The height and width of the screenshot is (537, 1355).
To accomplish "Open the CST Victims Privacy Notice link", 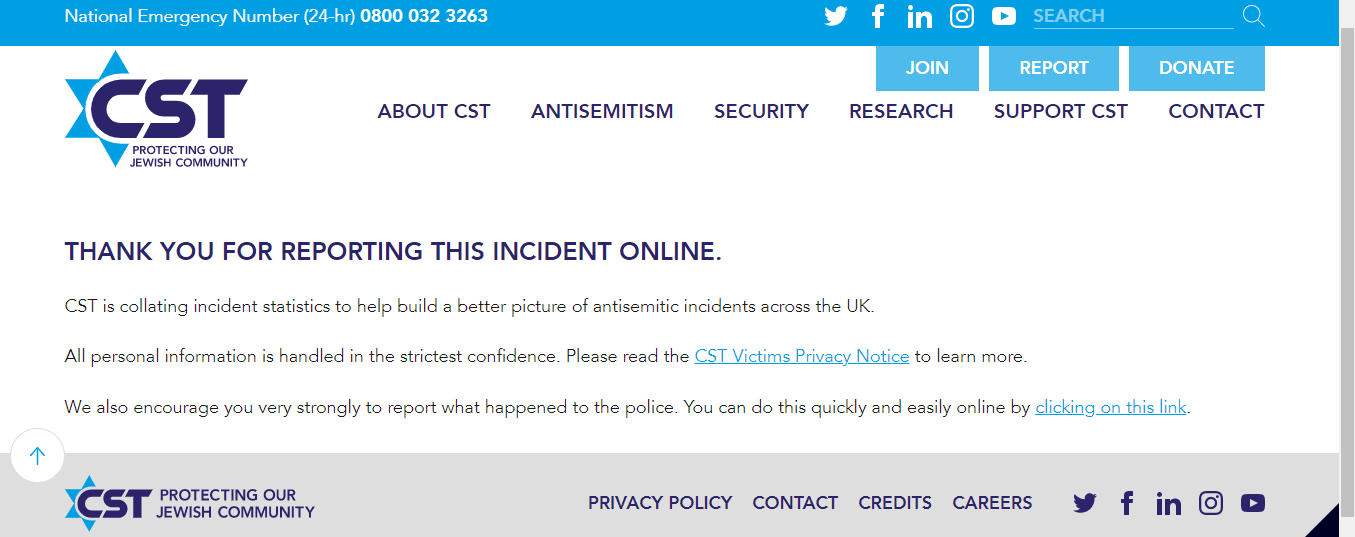I will tap(802, 356).
